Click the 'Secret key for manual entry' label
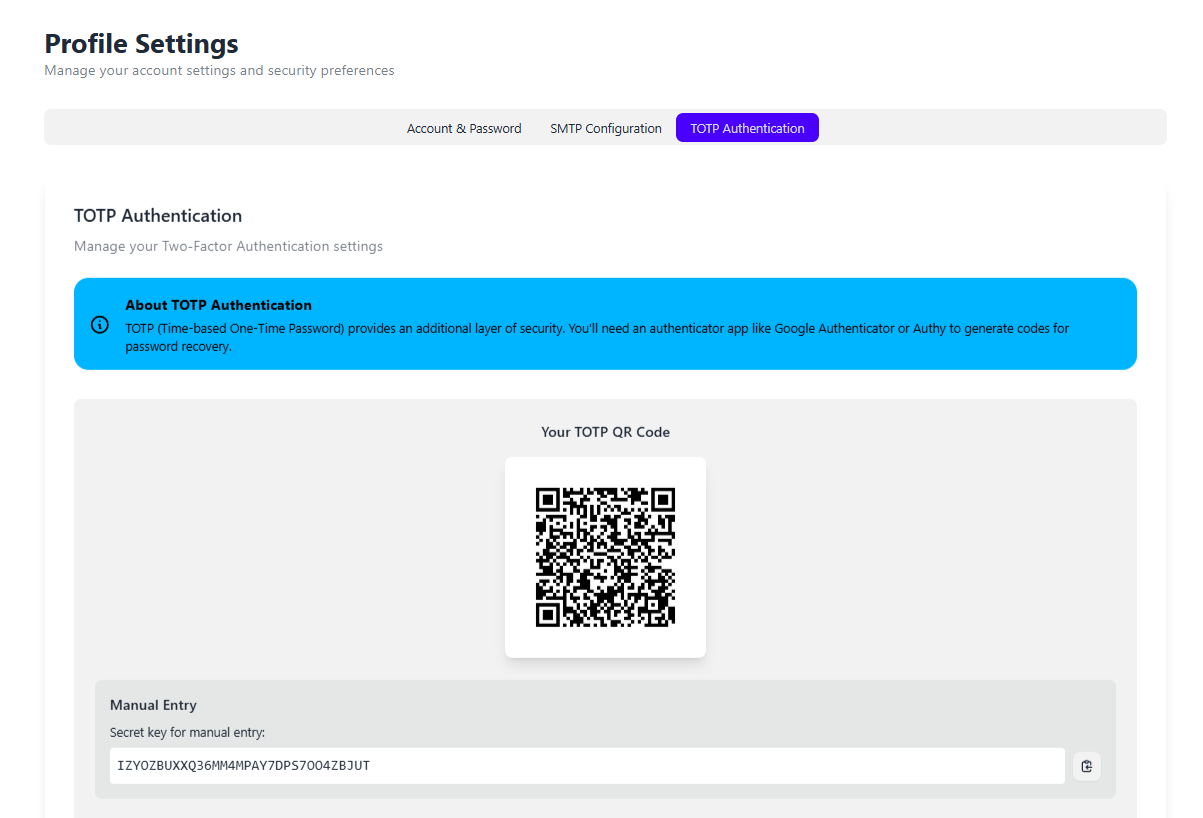 coord(187,732)
